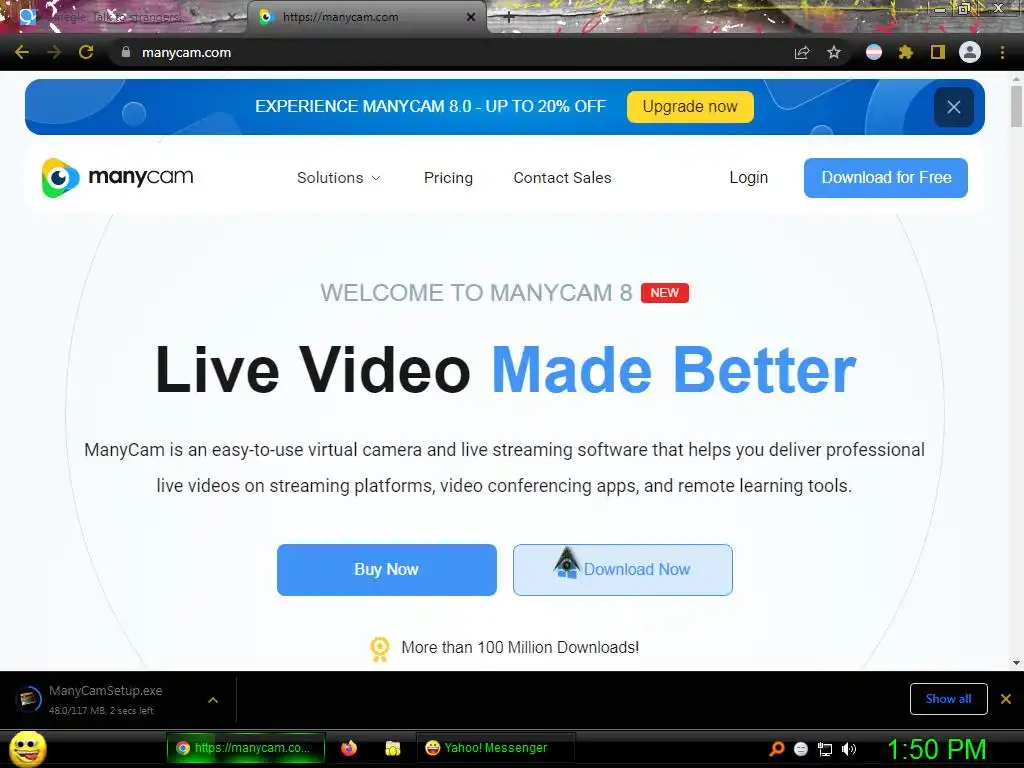Click the ManyCamSetup.exe download item

click(x=104, y=699)
